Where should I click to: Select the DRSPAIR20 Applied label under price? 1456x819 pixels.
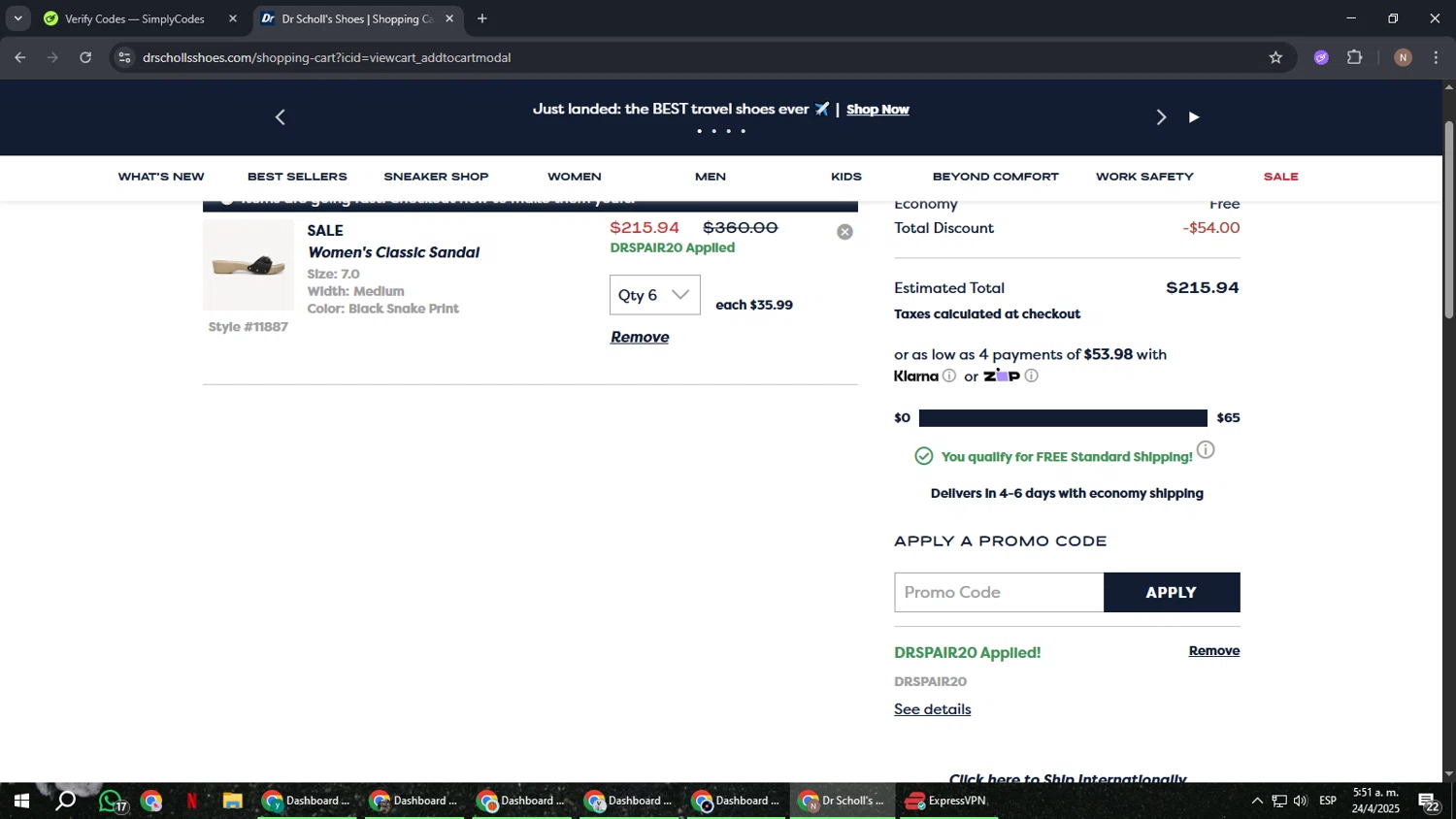[673, 247]
